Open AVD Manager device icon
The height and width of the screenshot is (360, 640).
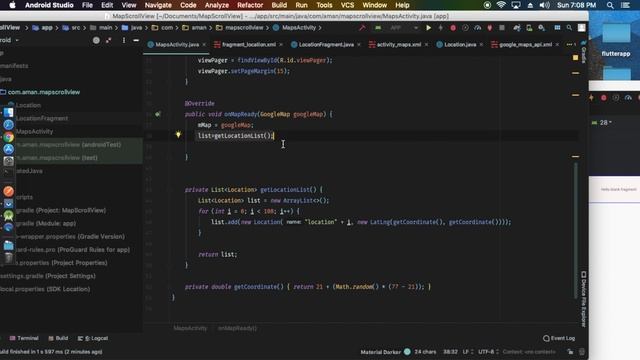(529, 28)
